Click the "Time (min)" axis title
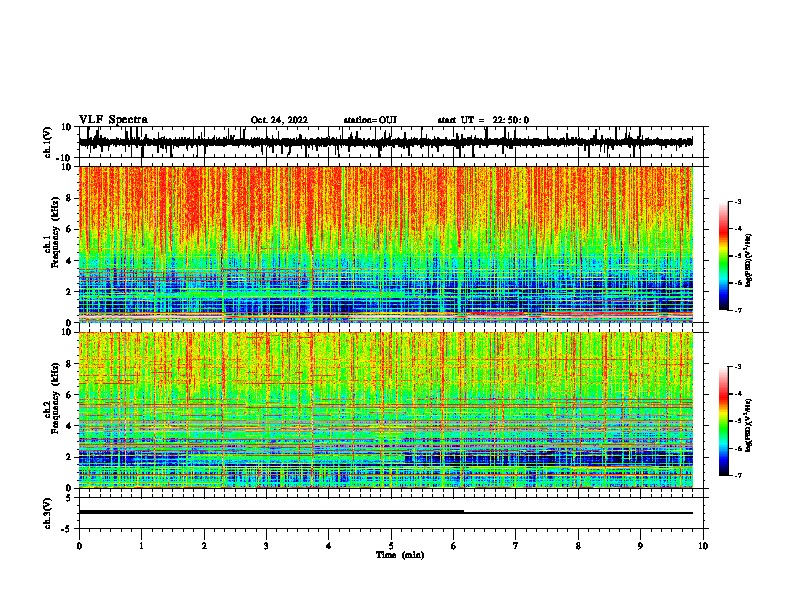This screenshot has width=792, height=612. [400, 555]
